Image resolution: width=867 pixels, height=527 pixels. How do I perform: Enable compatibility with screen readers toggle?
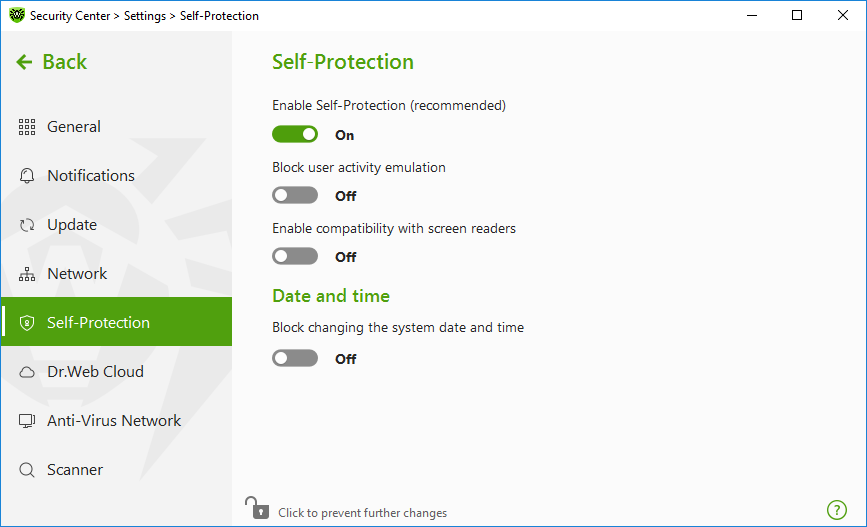295,256
